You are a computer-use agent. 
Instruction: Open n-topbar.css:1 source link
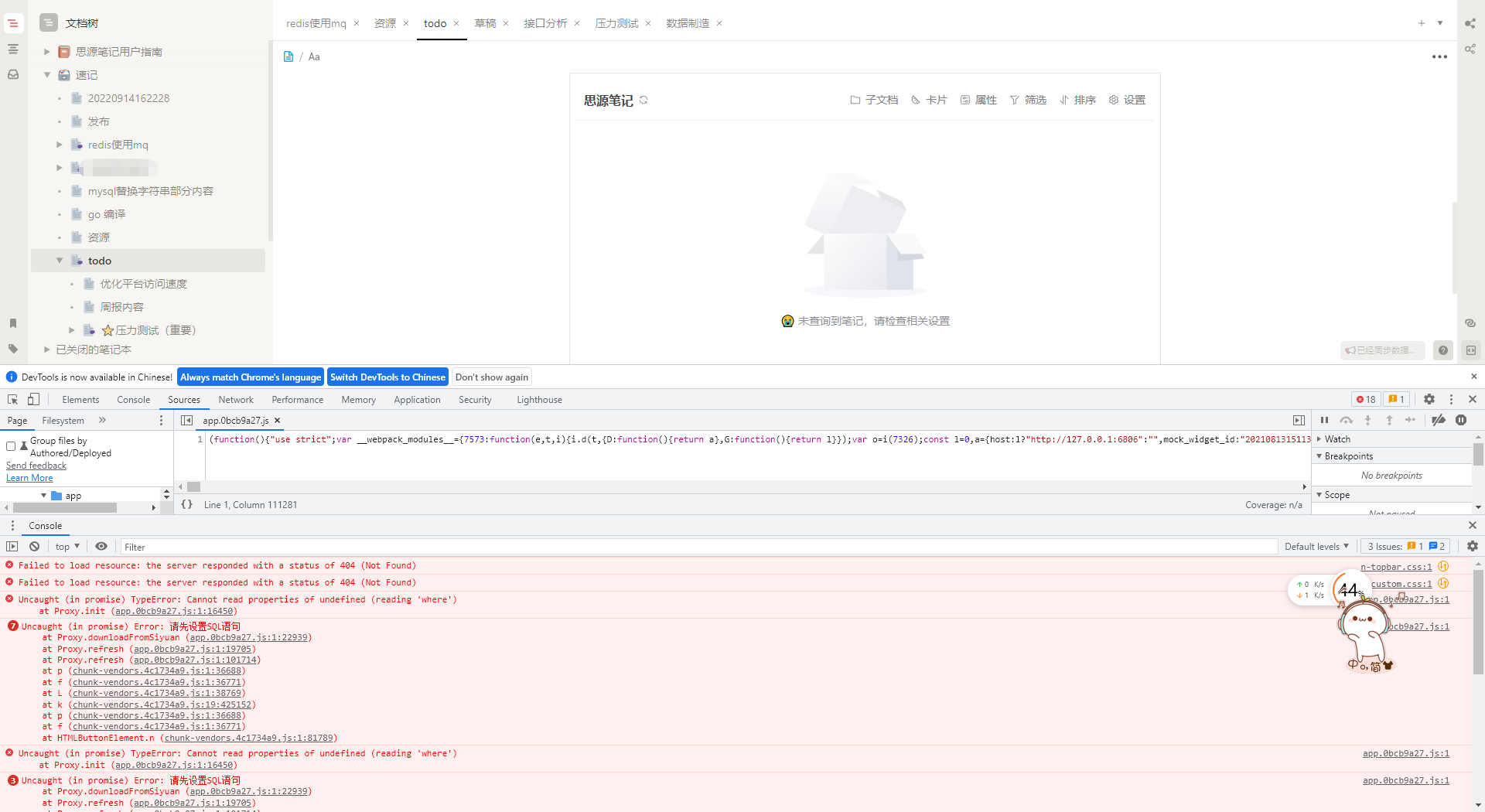click(1396, 566)
